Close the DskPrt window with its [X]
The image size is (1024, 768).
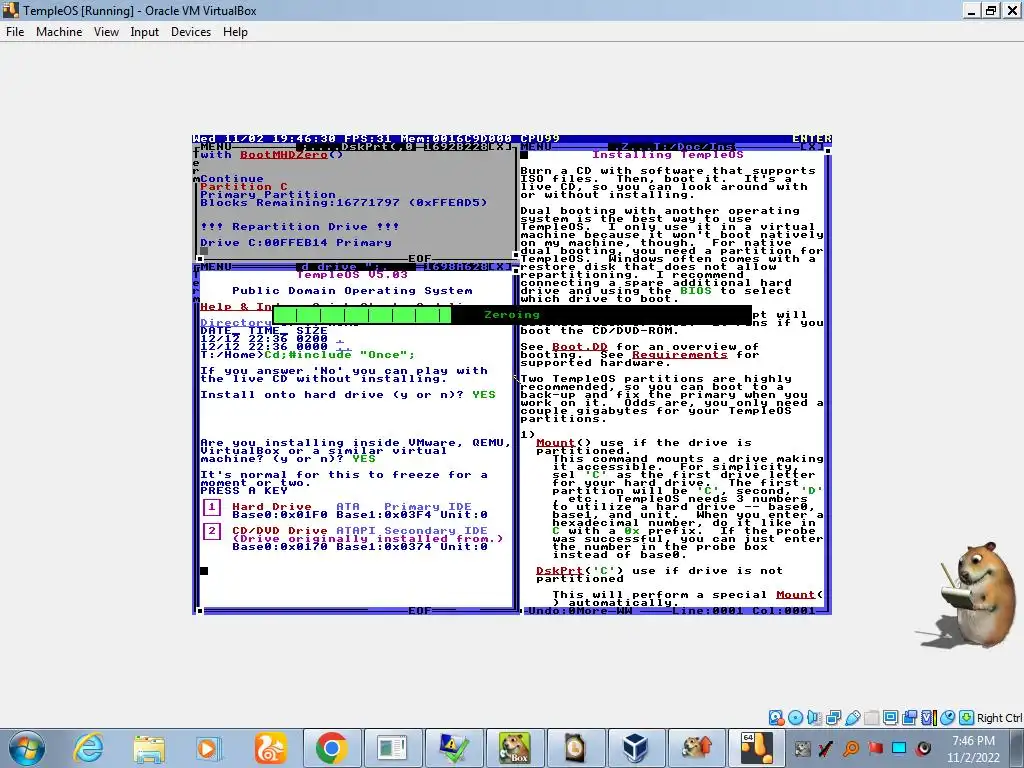[x=500, y=146]
